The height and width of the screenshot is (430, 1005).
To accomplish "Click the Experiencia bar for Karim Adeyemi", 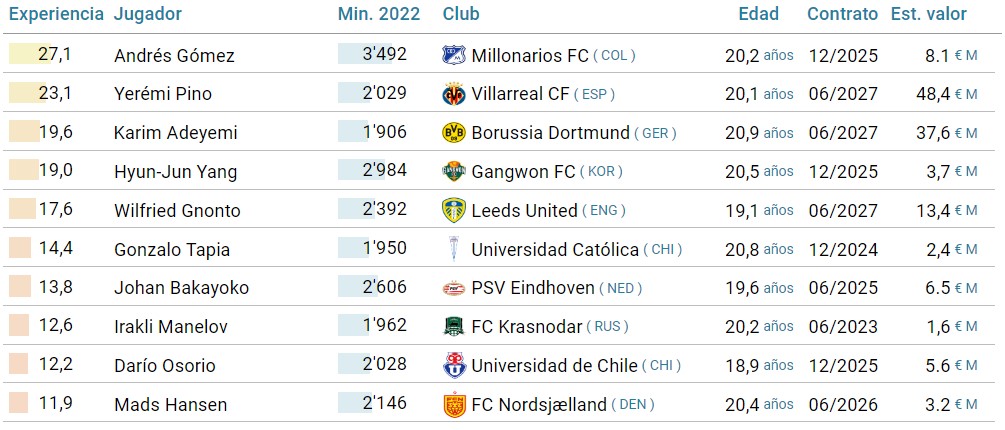I will point(24,133).
